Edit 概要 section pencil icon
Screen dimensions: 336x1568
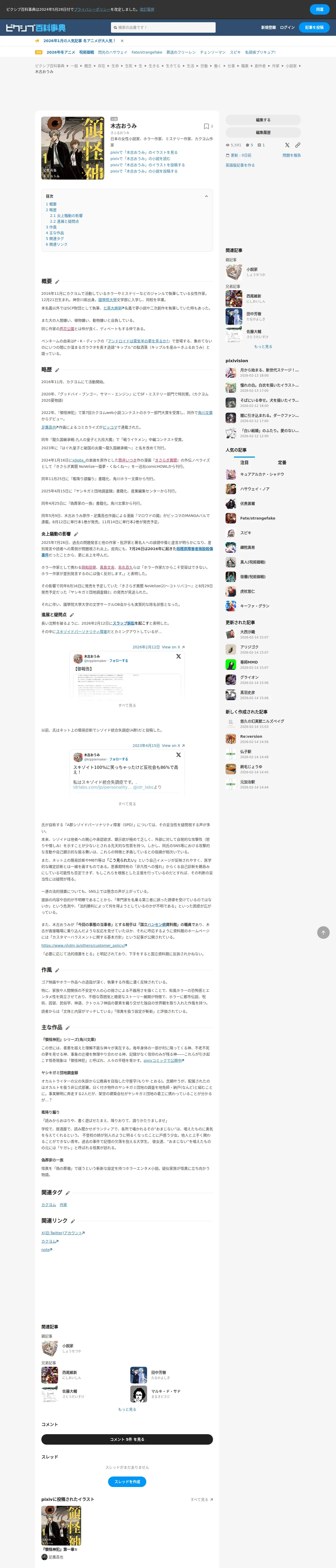coord(57,282)
